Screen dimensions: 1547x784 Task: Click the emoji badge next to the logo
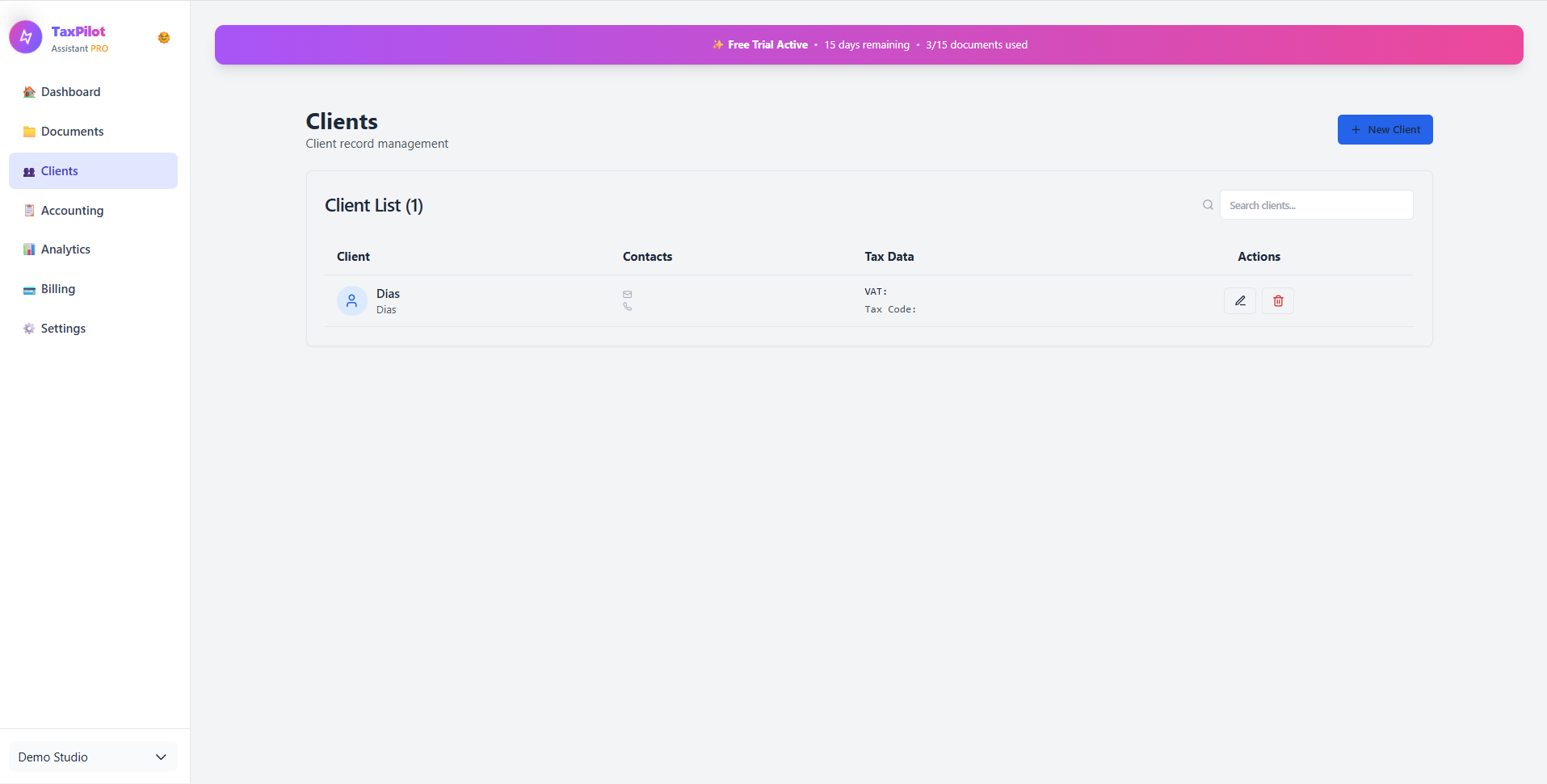(163, 38)
